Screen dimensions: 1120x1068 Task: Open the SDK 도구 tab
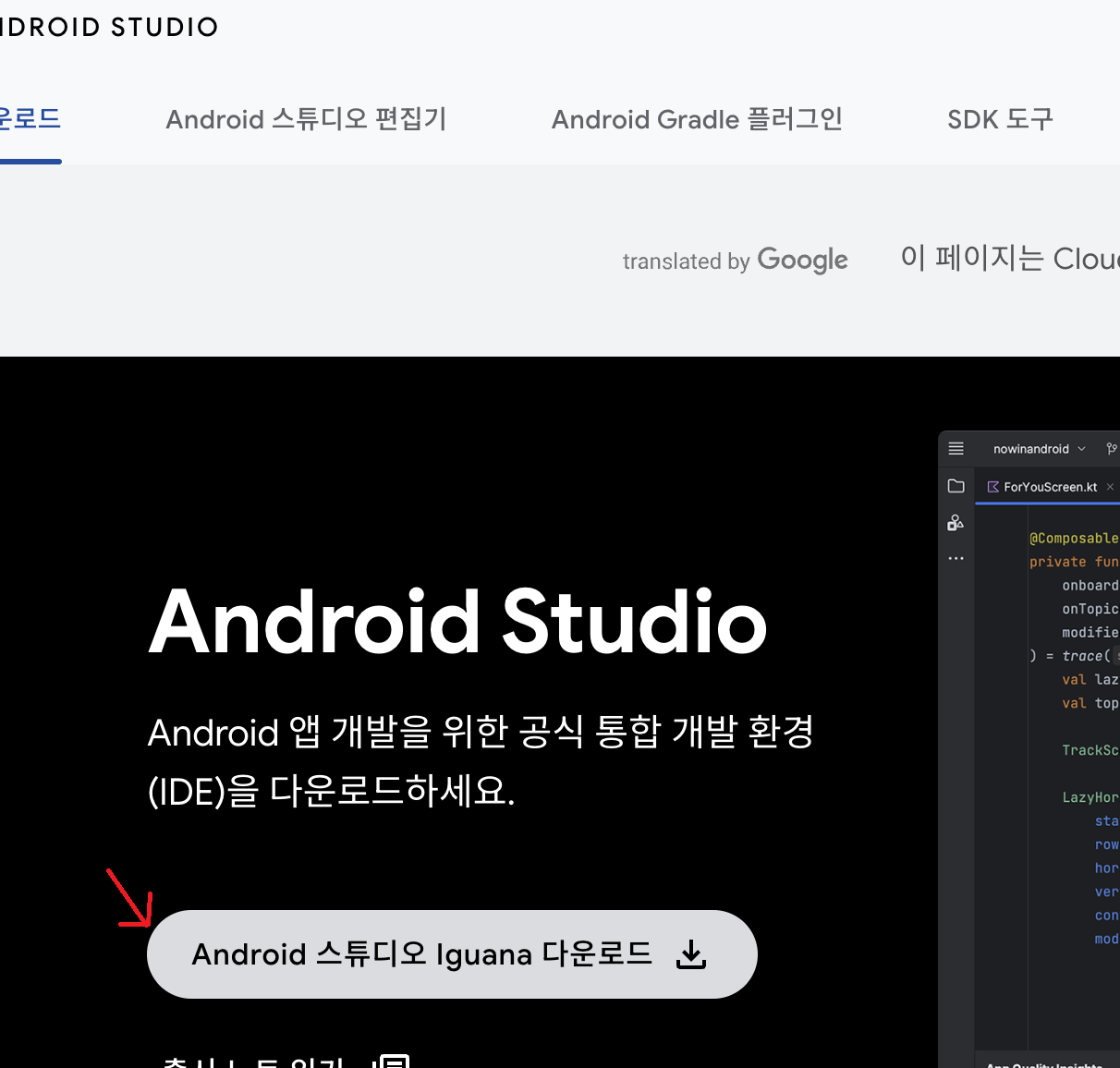[1000, 119]
